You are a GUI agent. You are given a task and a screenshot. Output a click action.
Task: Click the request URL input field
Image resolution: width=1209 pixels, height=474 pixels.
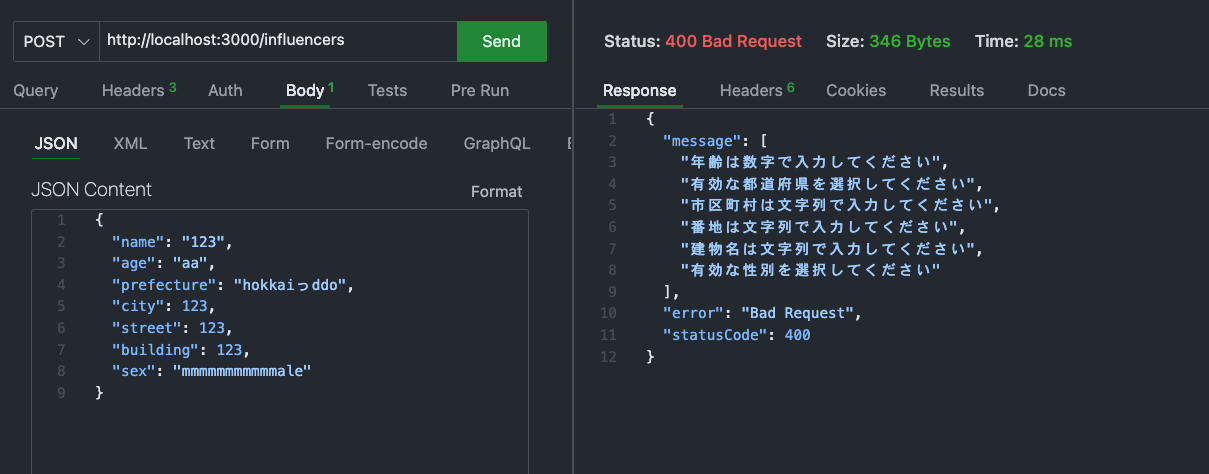pos(278,41)
